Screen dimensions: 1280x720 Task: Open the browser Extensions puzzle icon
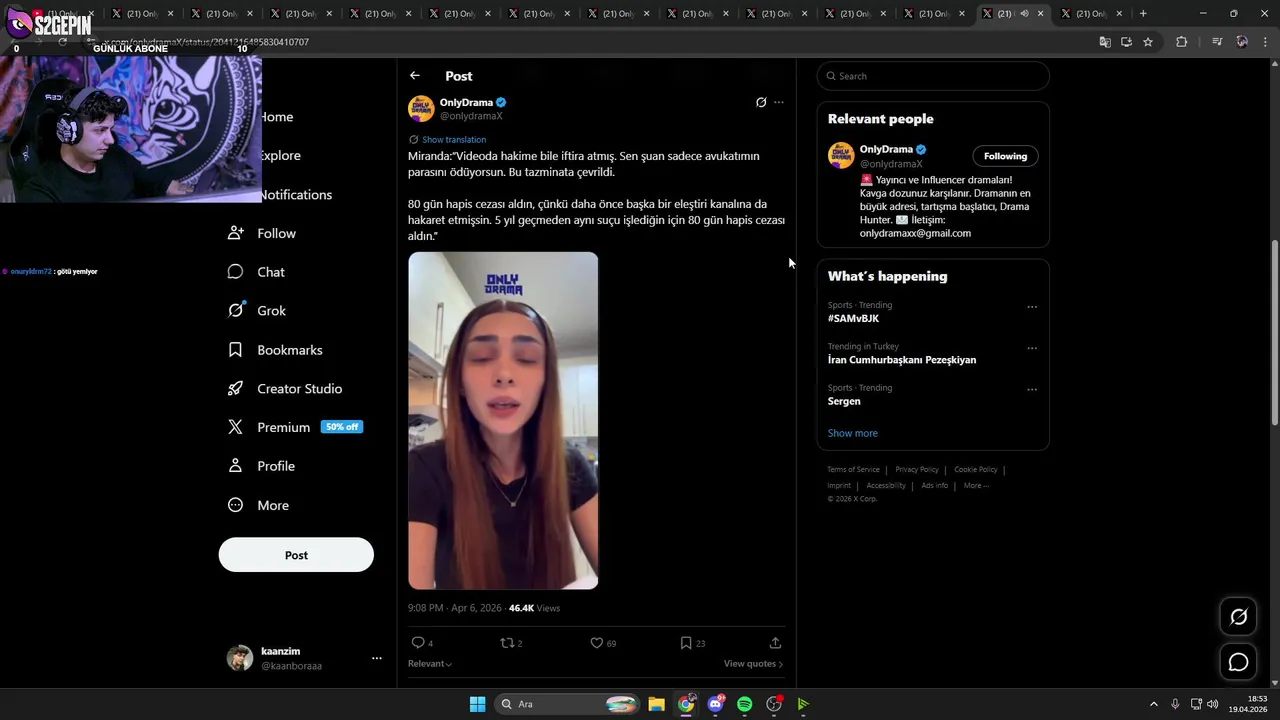(1182, 42)
